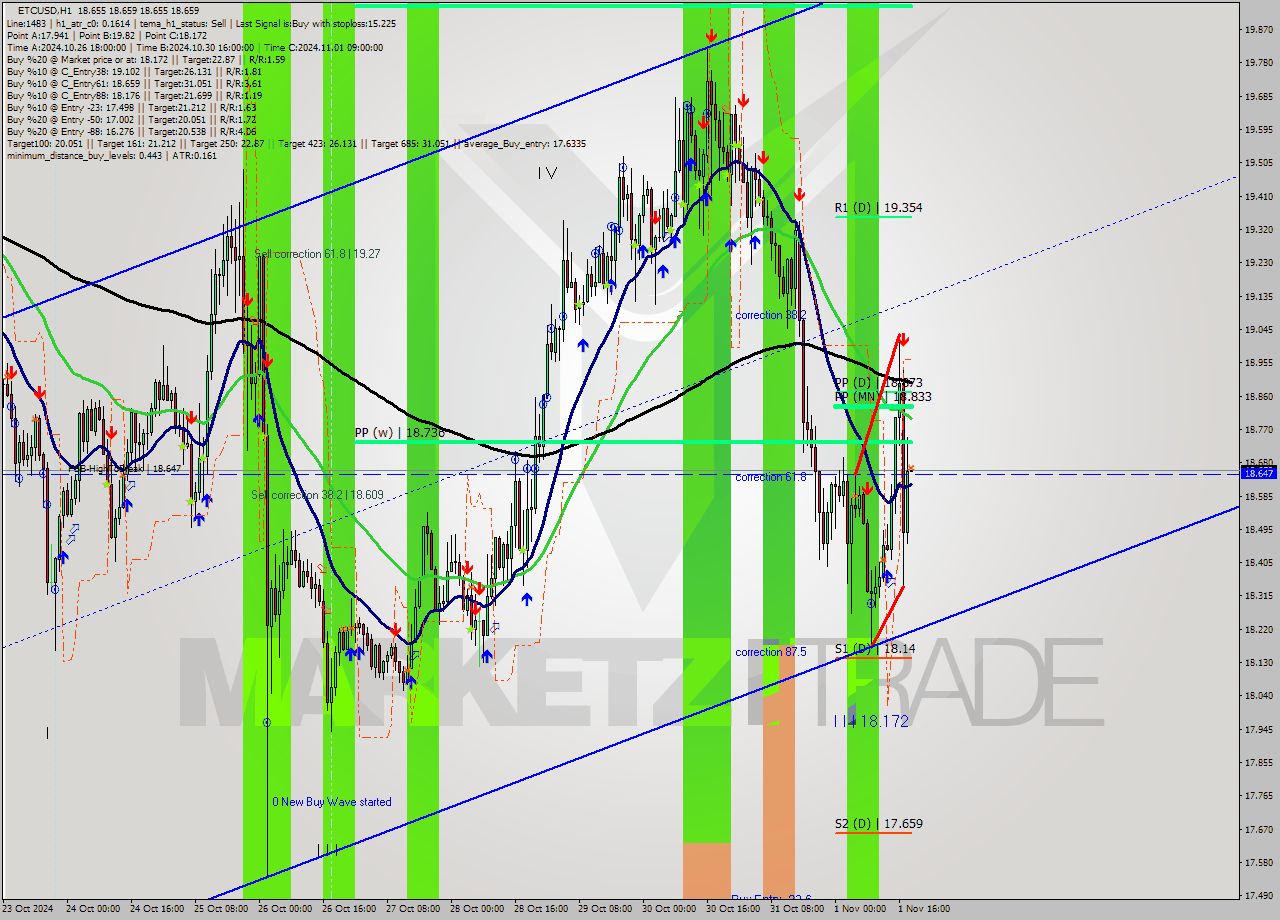Select the 'S2 (D) | 17.659' support label
The image size is (1280, 920).
click(x=879, y=824)
